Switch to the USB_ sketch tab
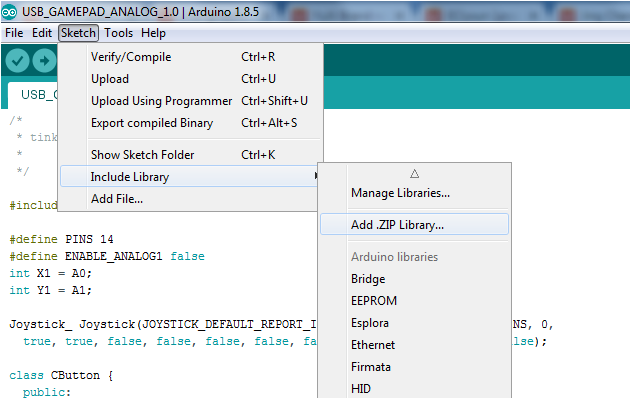 (x=33, y=95)
